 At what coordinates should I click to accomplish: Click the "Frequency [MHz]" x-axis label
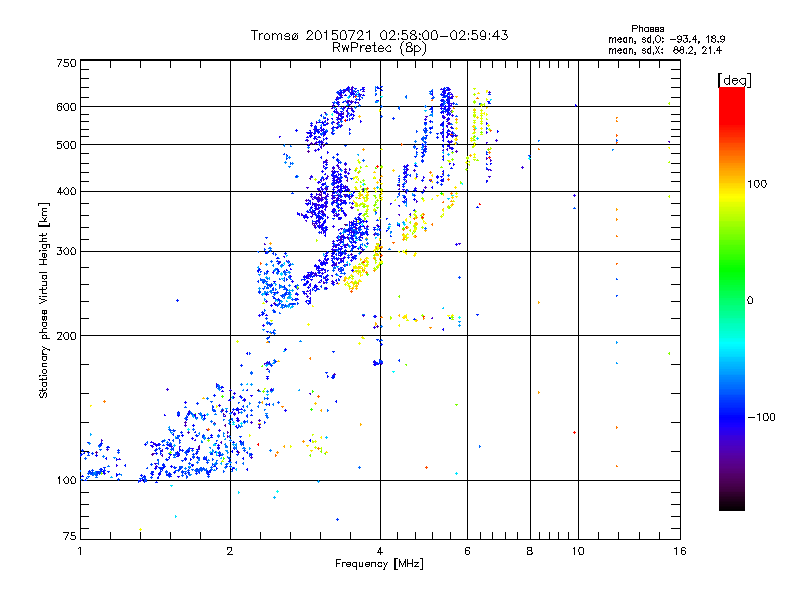(x=379, y=564)
